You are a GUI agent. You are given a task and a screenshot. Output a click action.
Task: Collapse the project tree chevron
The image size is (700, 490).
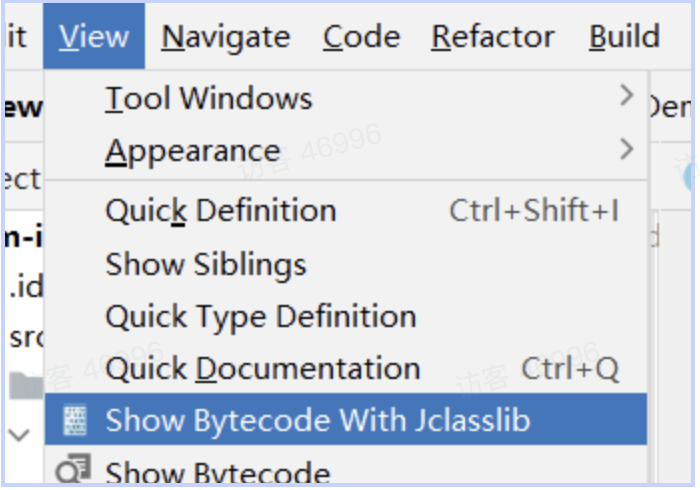click(20, 434)
